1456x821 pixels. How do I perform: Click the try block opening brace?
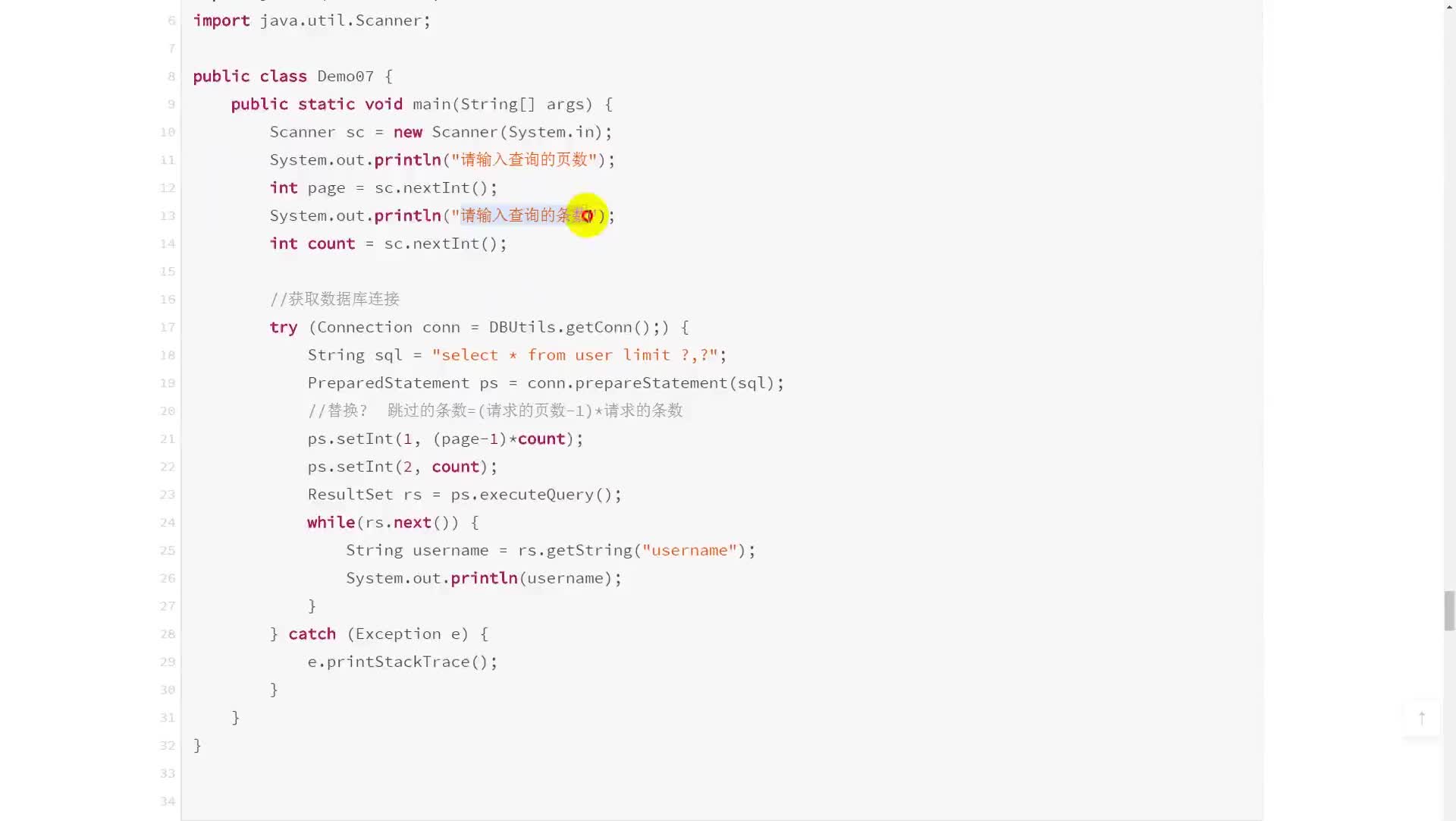[x=684, y=327]
